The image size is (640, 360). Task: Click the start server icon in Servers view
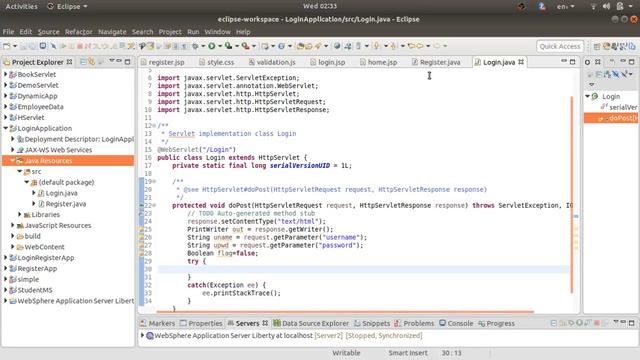[x=579, y=323]
